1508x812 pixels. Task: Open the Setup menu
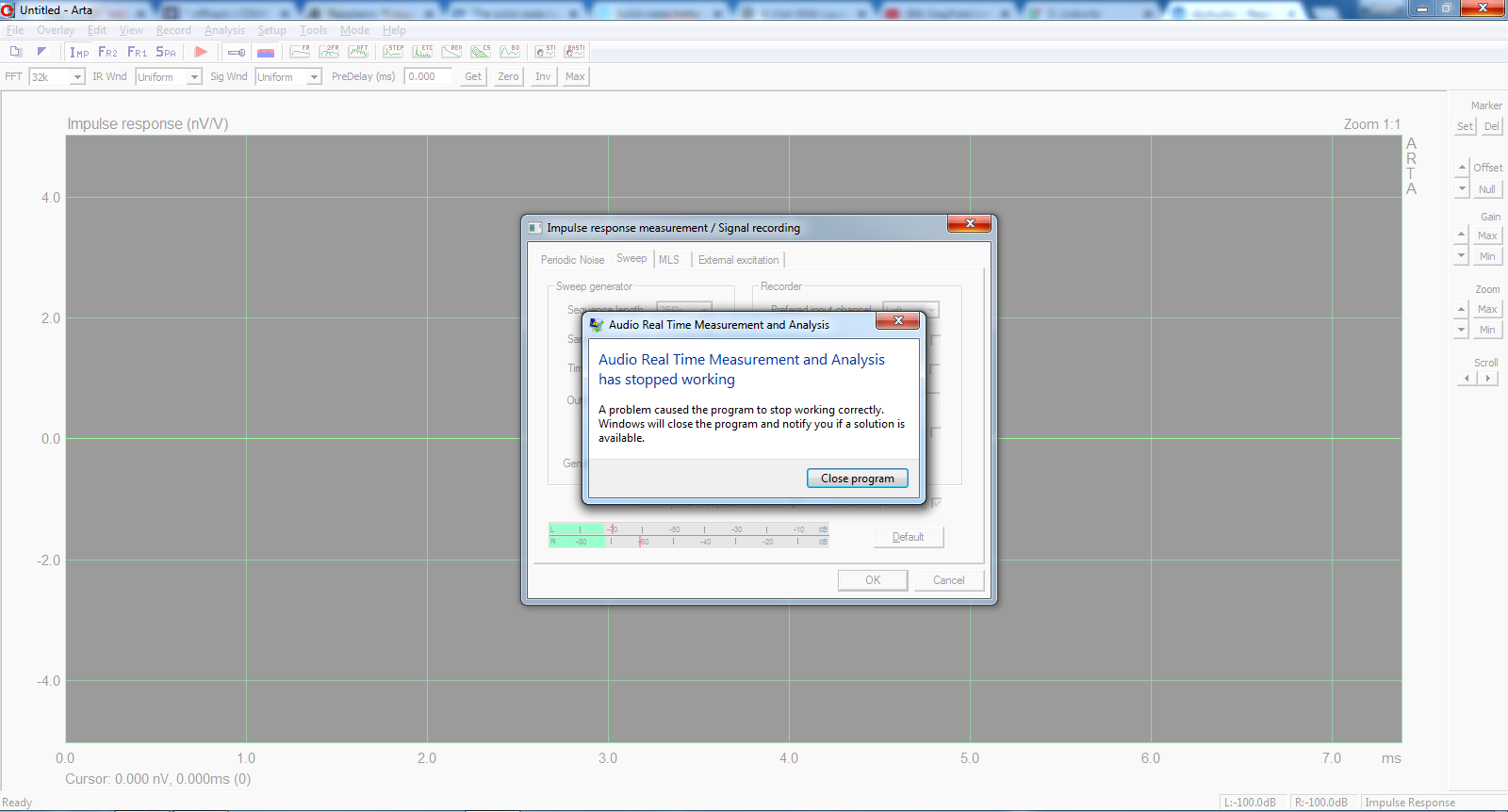272,30
